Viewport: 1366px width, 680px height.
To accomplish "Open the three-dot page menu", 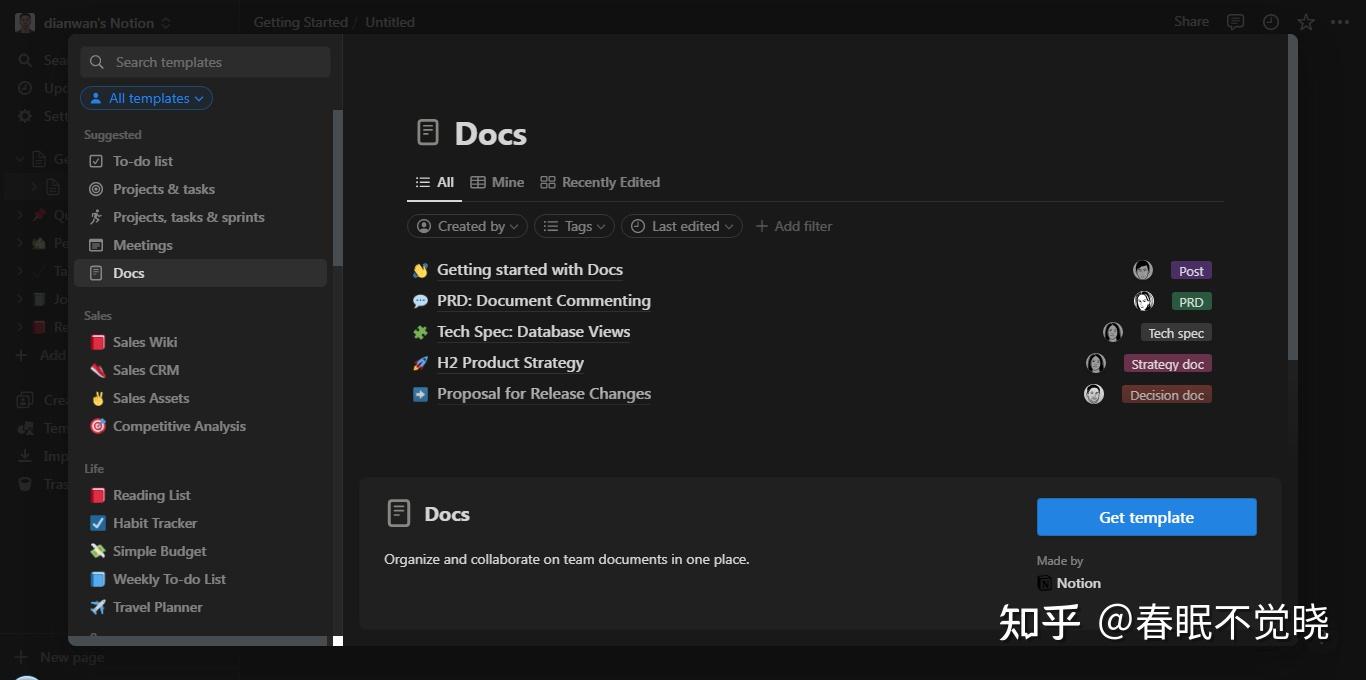I will point(1340,22).
